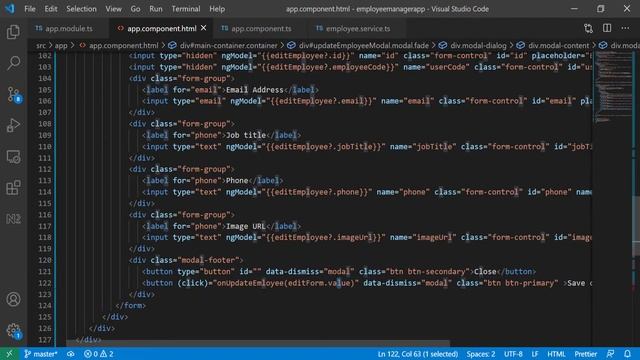Open the Terminal menu
Screen dimensions: 640x360
click(186, 9)
